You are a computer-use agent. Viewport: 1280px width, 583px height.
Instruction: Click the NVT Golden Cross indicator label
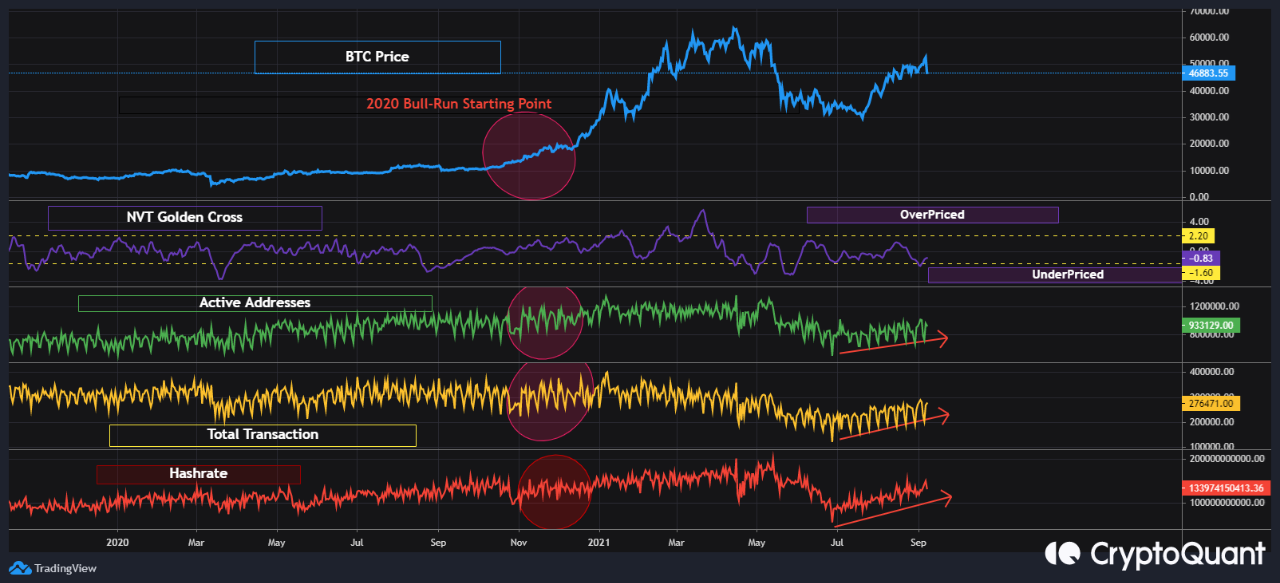click(185, 217)
